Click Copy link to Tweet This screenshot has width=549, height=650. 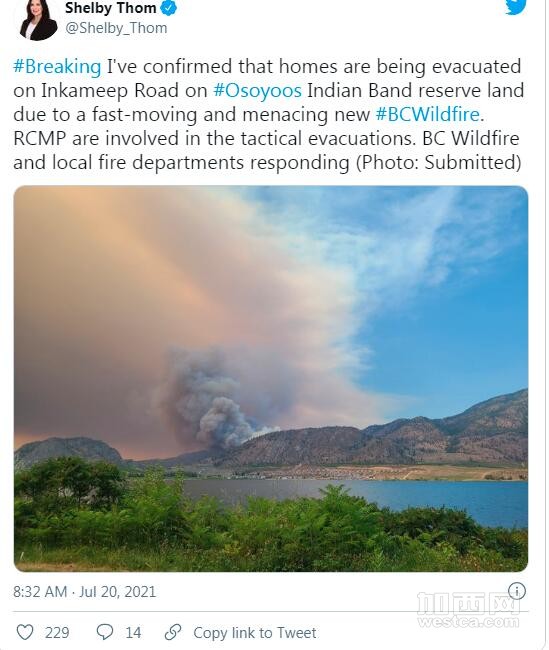pyautogui.click(x=255, y=633)
